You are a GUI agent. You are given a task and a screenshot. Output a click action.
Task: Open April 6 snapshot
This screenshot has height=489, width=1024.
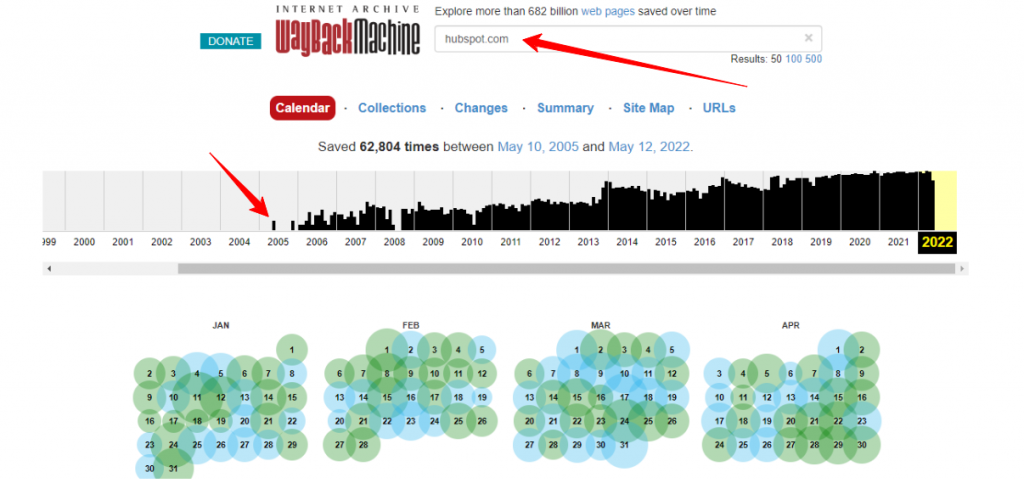pos(790,374)
